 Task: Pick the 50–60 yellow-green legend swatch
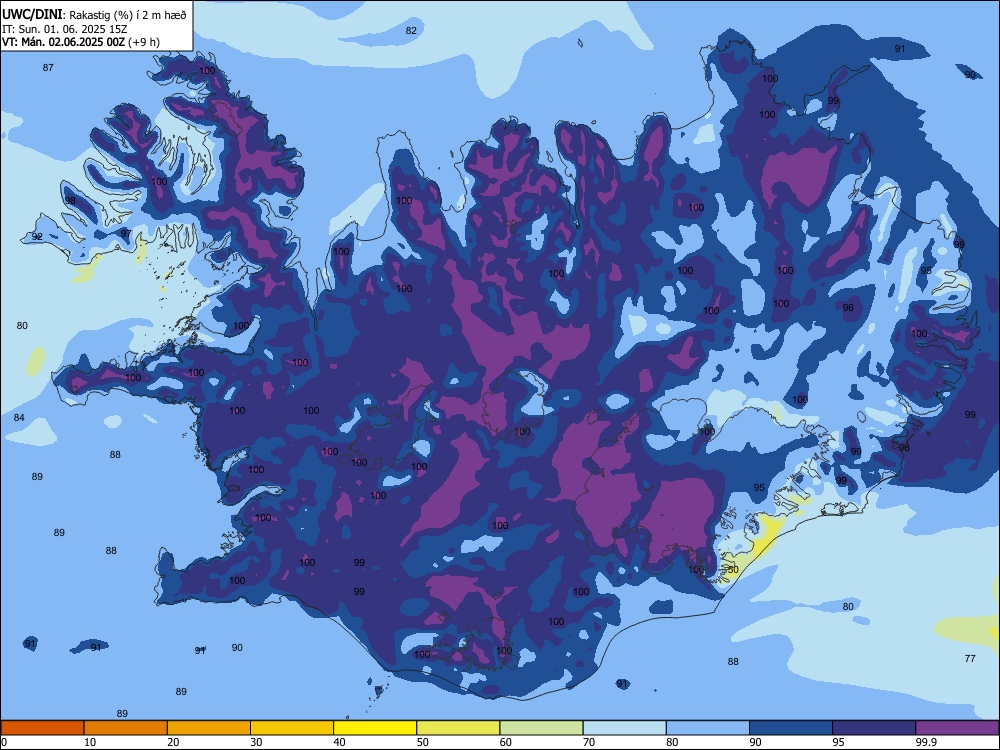(458, 728)
